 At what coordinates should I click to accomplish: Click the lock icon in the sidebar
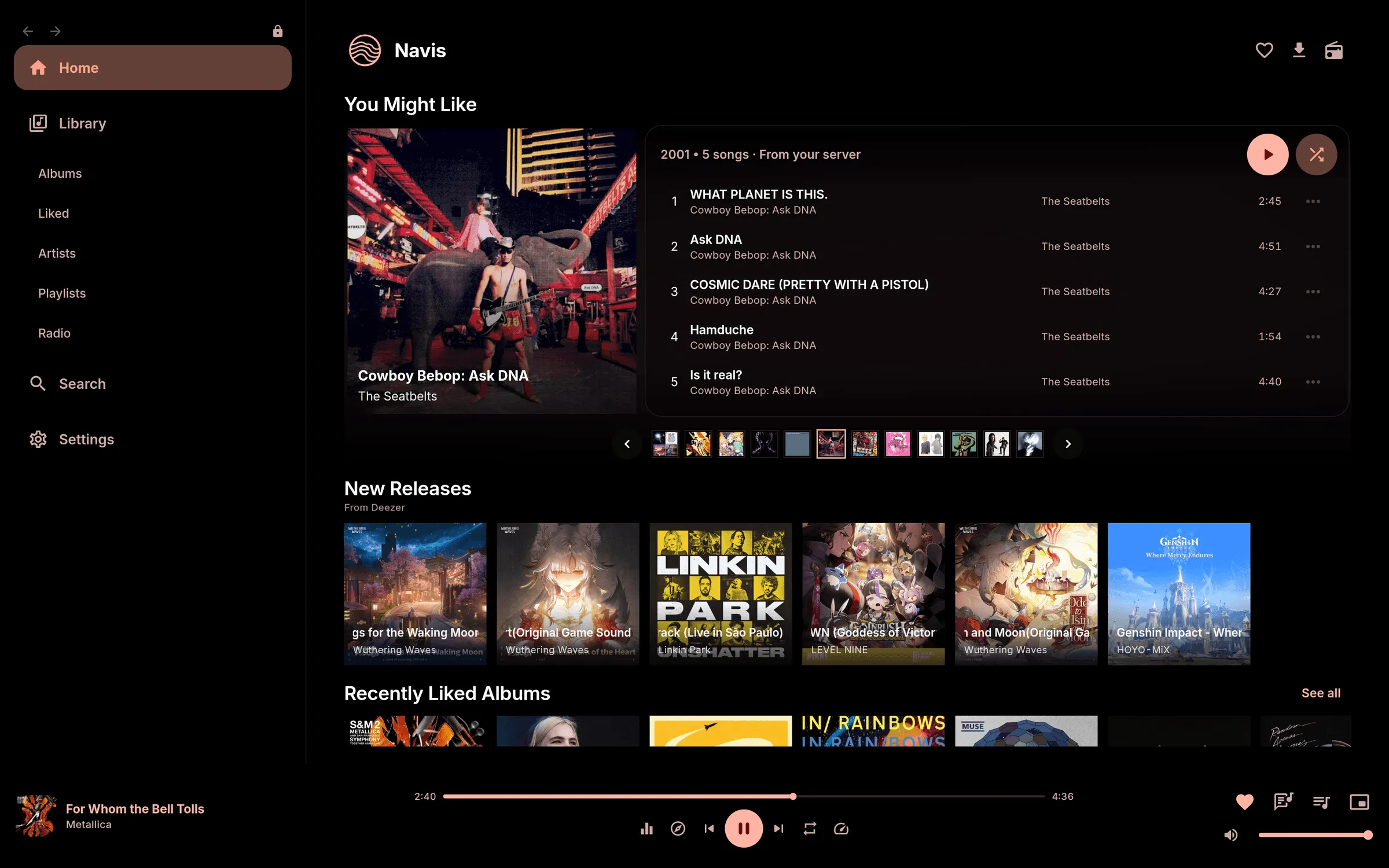pyautogui.click(x=278, y=31)
